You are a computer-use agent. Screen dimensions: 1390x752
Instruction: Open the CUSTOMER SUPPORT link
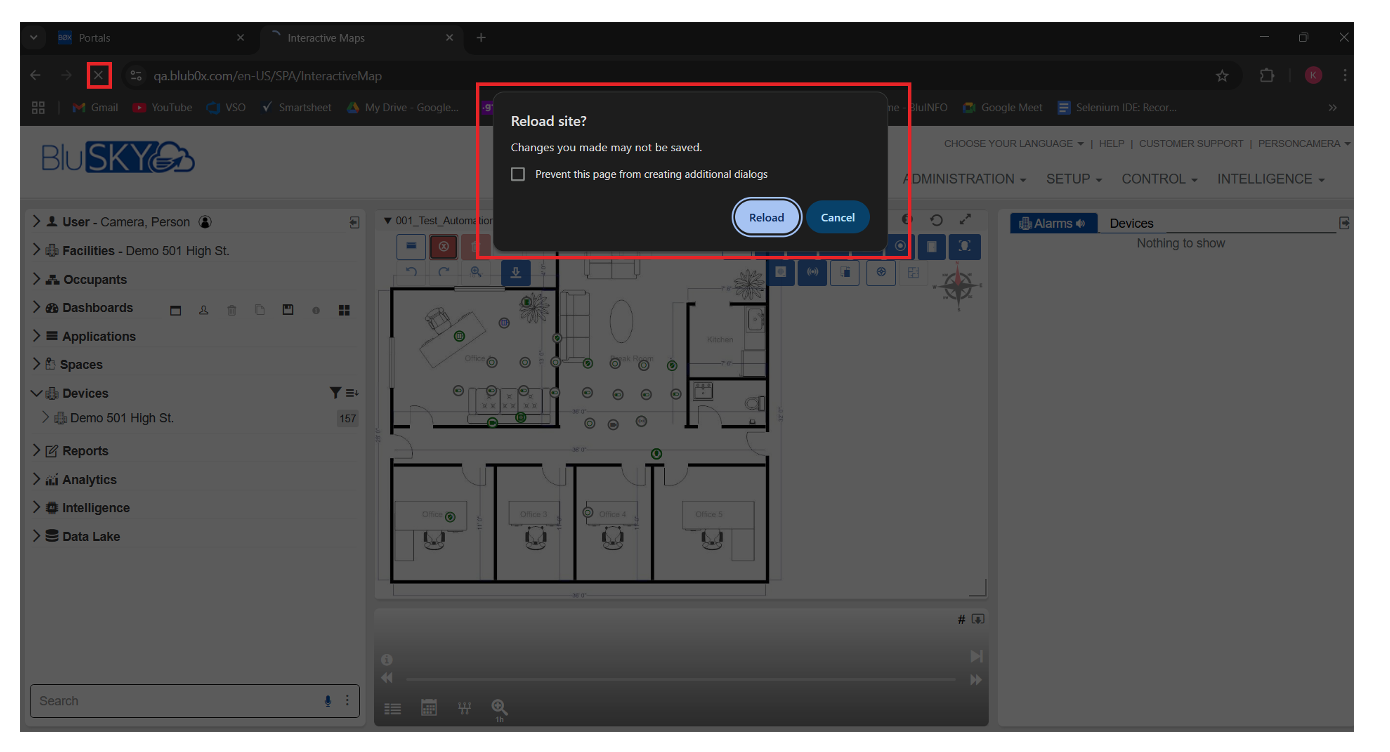tap(1191, 143)
